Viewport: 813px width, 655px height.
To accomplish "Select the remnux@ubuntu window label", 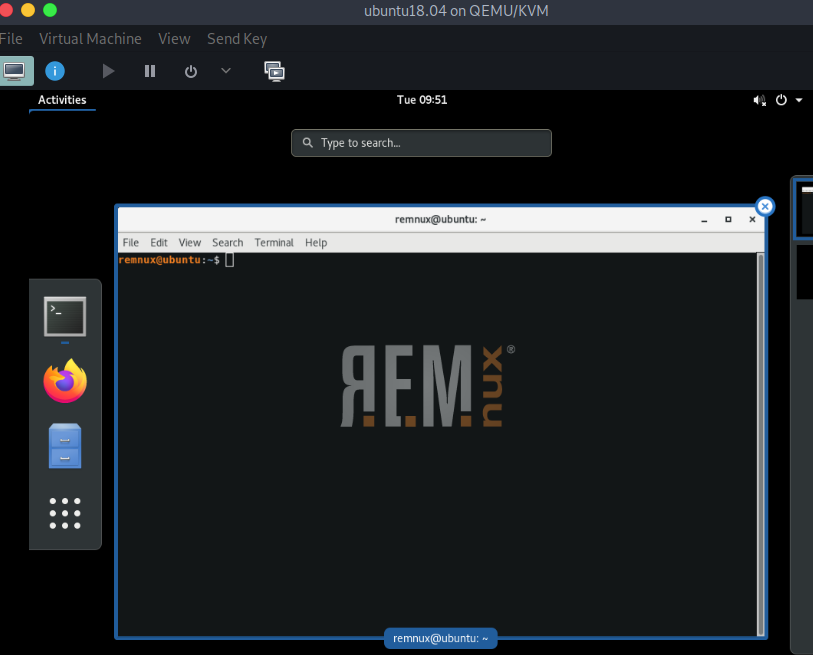I will click(x=441, y=638).
